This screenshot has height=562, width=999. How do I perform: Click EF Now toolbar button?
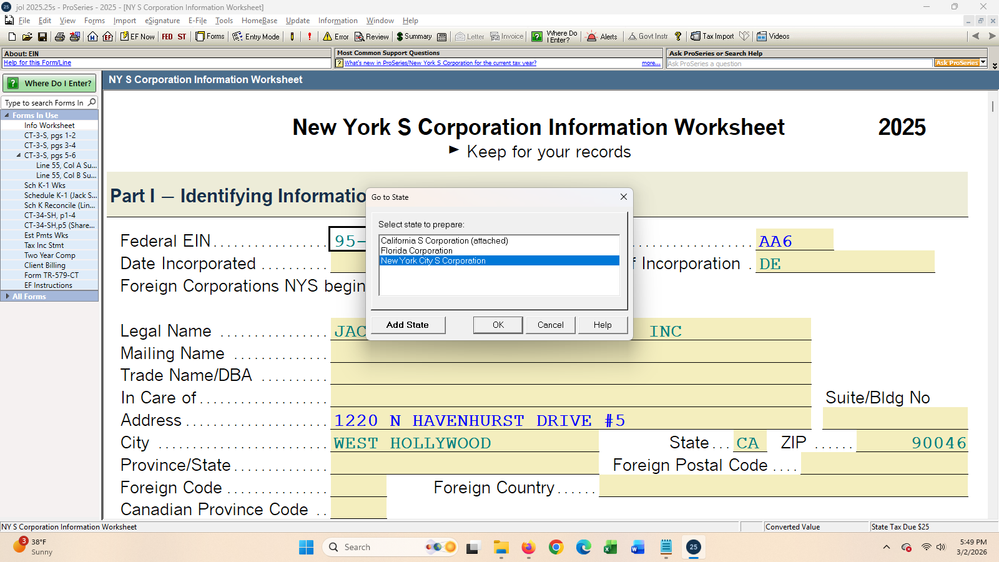pos(137,36)
